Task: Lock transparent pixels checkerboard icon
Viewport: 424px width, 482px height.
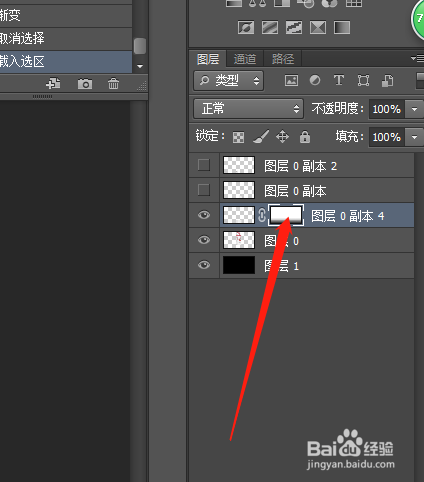Action: coord(238,137)
